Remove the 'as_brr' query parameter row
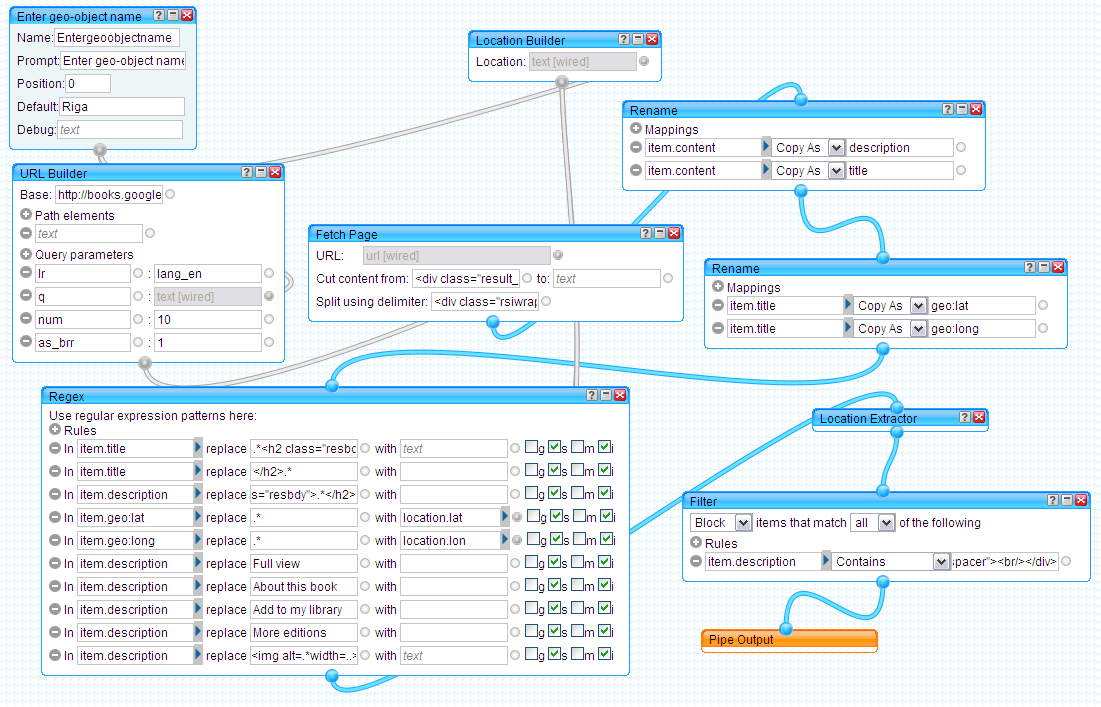 (x=26, y=341)
